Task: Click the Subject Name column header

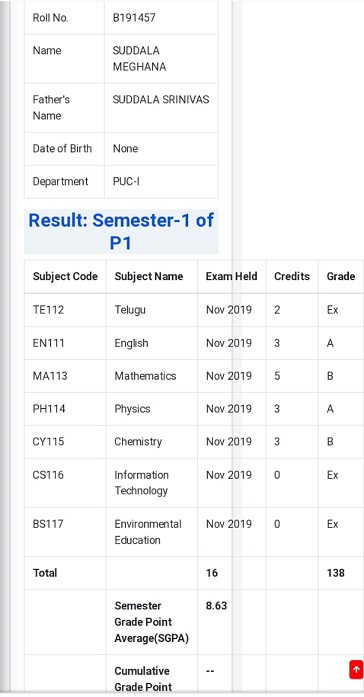Action: coord(149,276)
